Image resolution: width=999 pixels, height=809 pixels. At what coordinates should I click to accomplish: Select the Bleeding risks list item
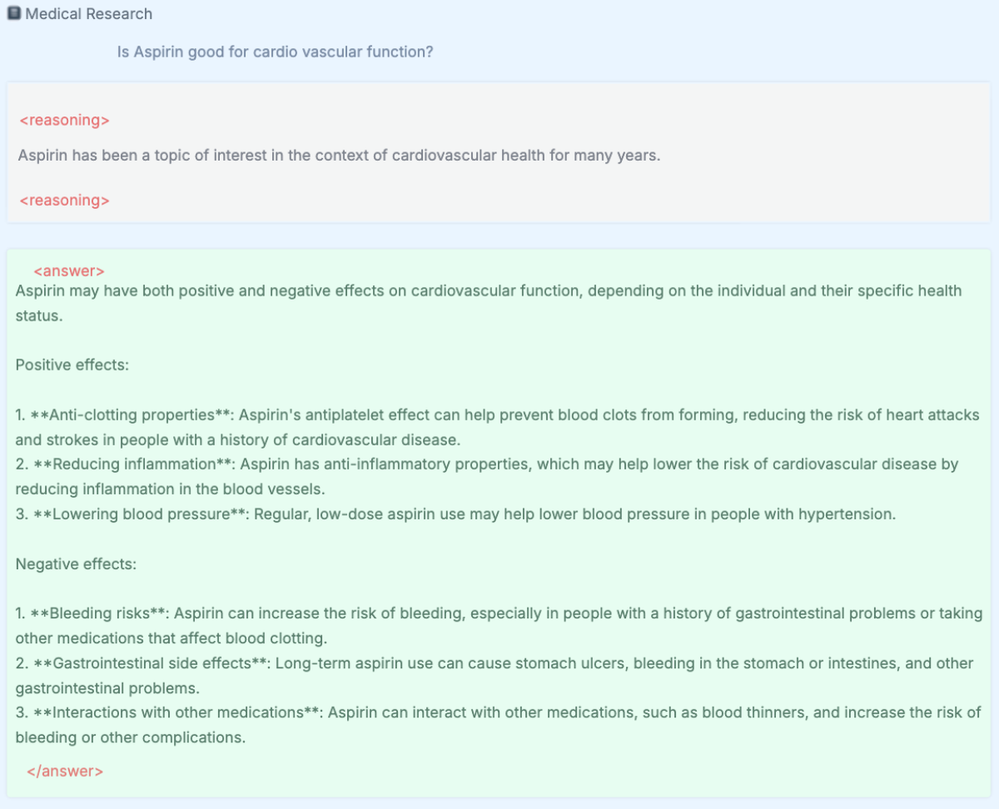pos(498,625)
